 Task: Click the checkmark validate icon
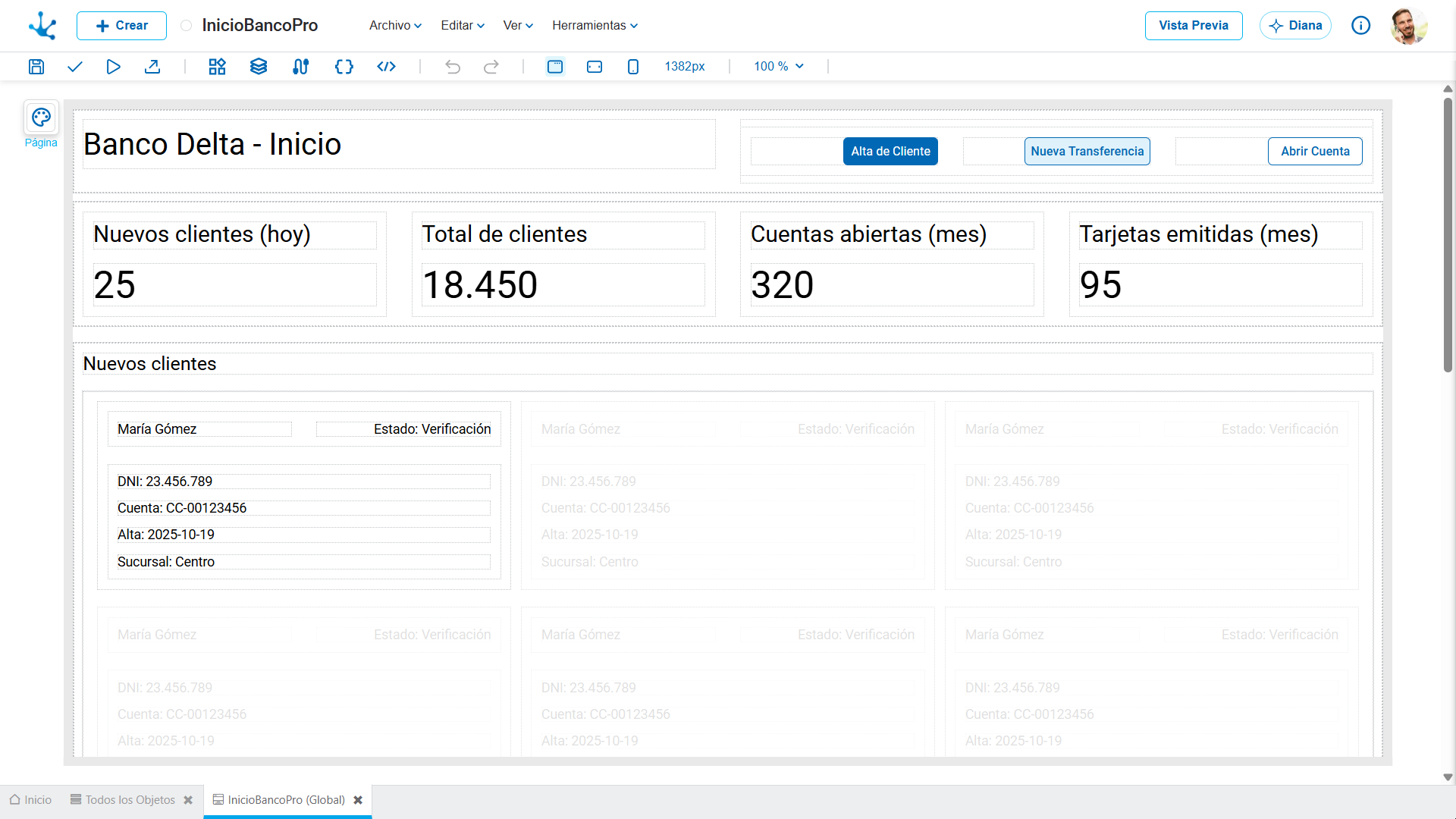[74, 67]
